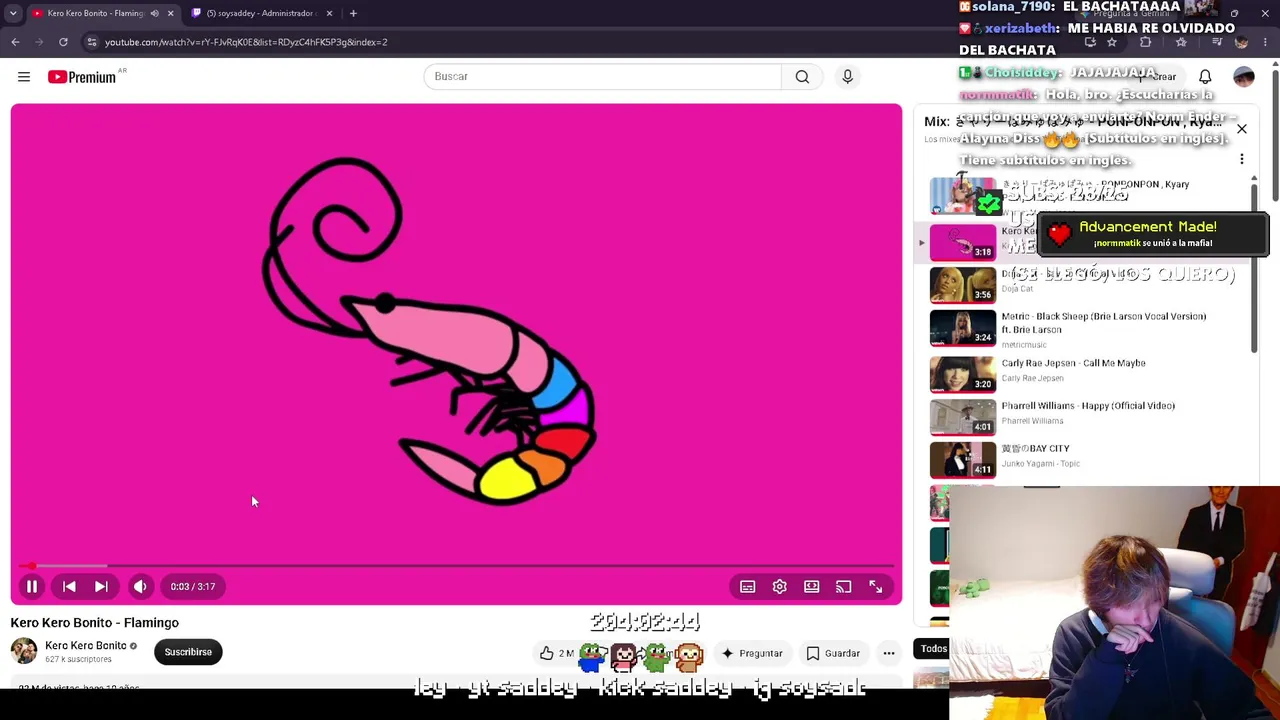
Task: Switch to the soysaddey Twitch tab
Action: pos(262,13)
